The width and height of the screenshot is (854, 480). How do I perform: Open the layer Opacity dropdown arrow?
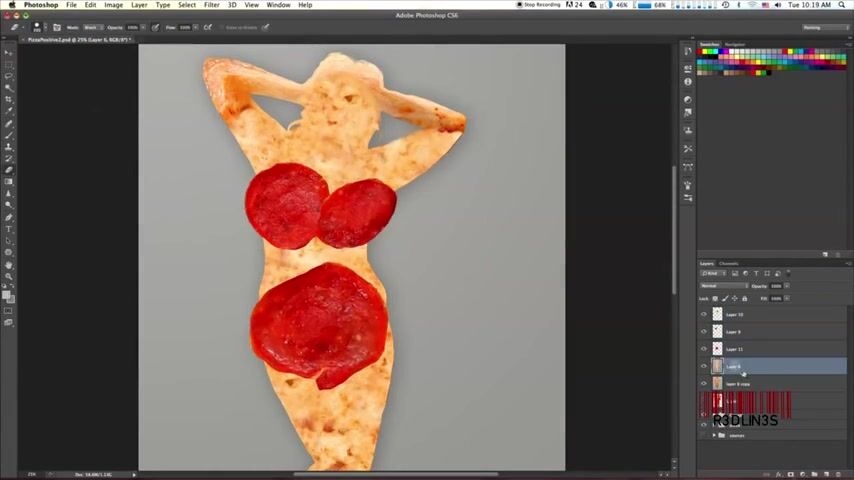coord(787,286)
